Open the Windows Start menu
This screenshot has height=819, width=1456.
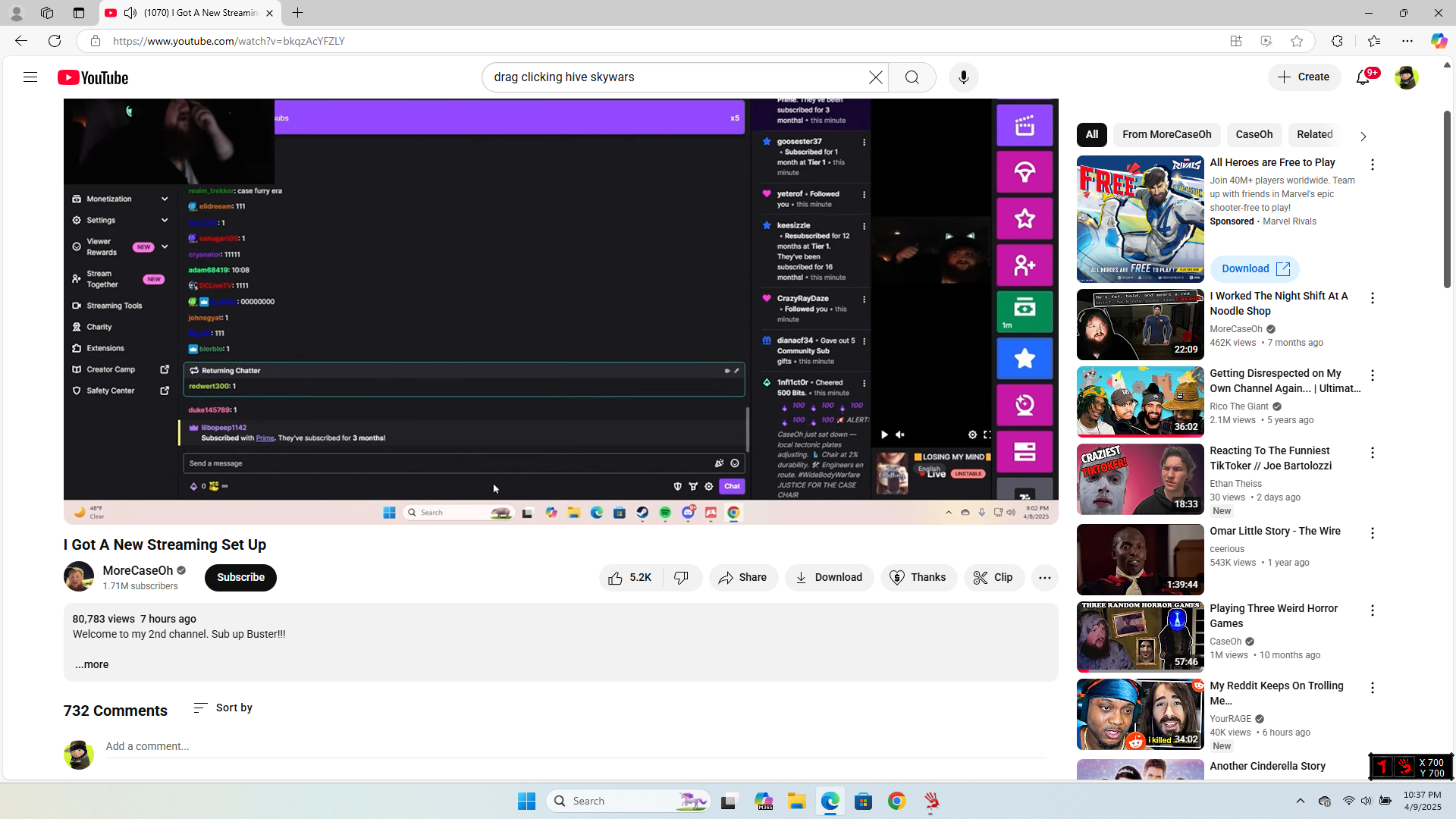[526, 802]
